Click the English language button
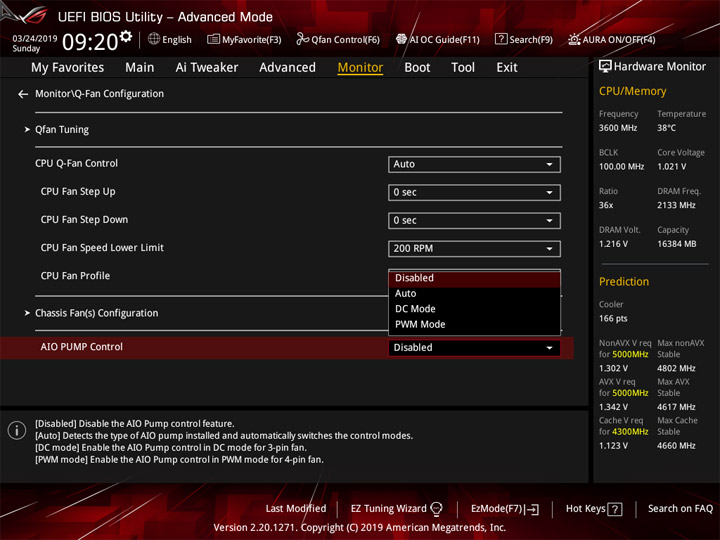The height and width of the screenshot is (540, 720). coord(170,39)
